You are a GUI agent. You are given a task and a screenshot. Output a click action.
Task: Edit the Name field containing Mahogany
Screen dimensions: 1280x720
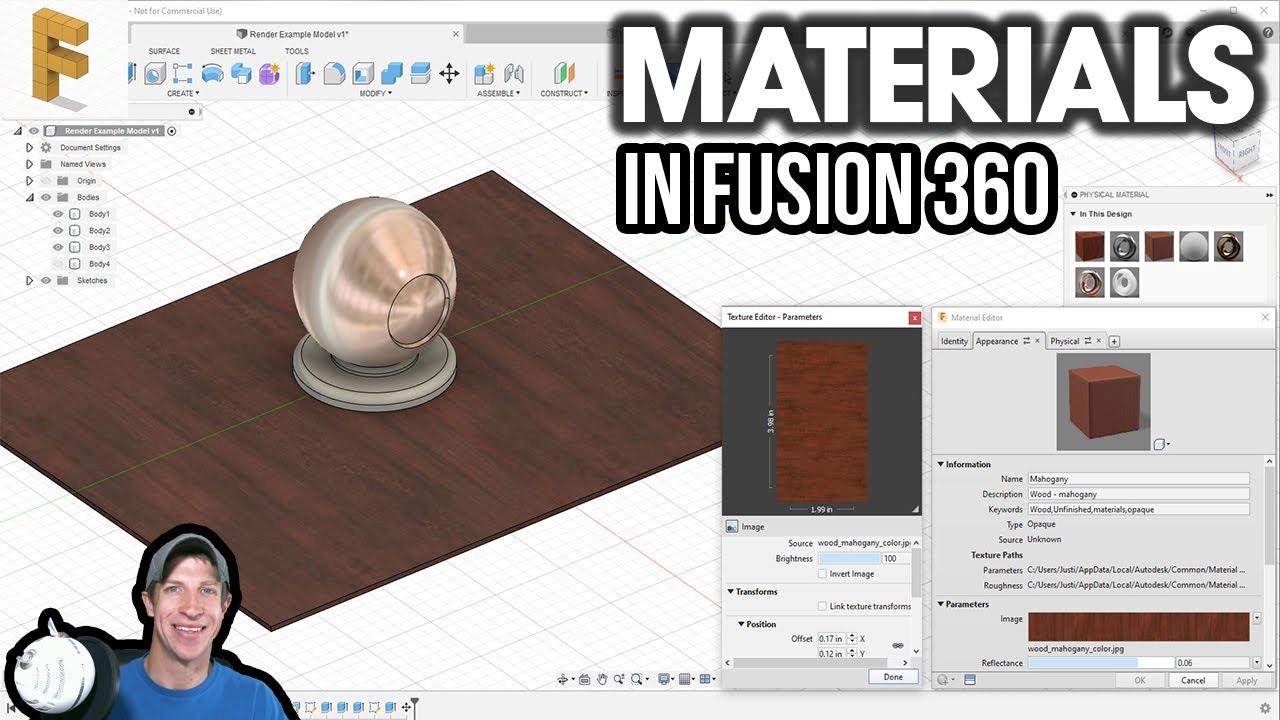[1139, 479]
